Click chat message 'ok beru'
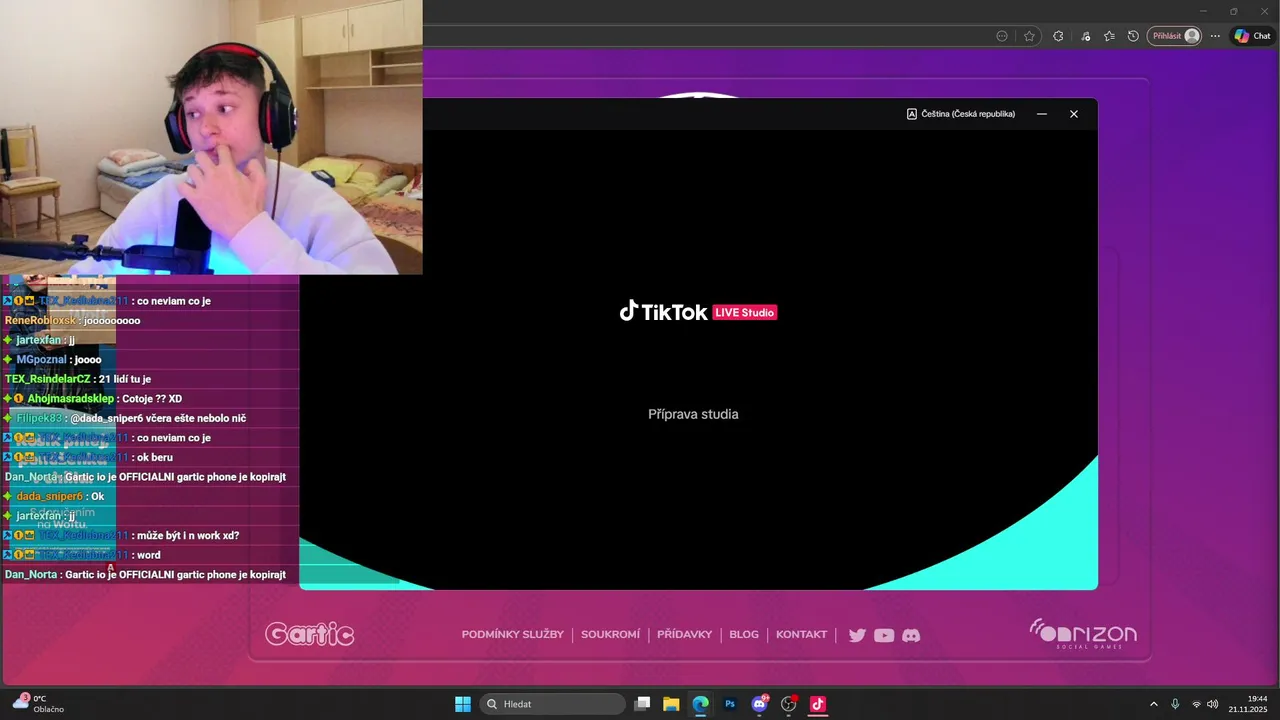The image size is (1280, 720). tap(155, 457)
